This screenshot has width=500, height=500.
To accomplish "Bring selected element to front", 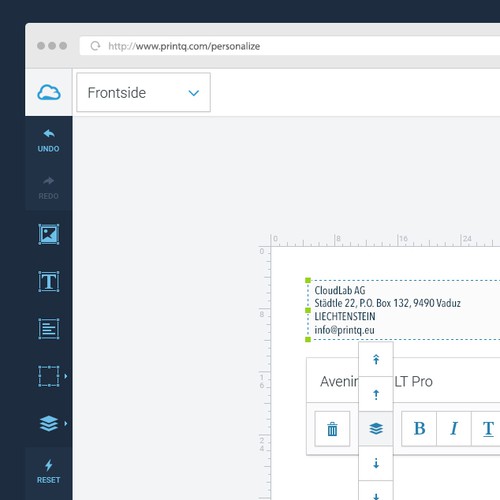I will tap(376, 359).
